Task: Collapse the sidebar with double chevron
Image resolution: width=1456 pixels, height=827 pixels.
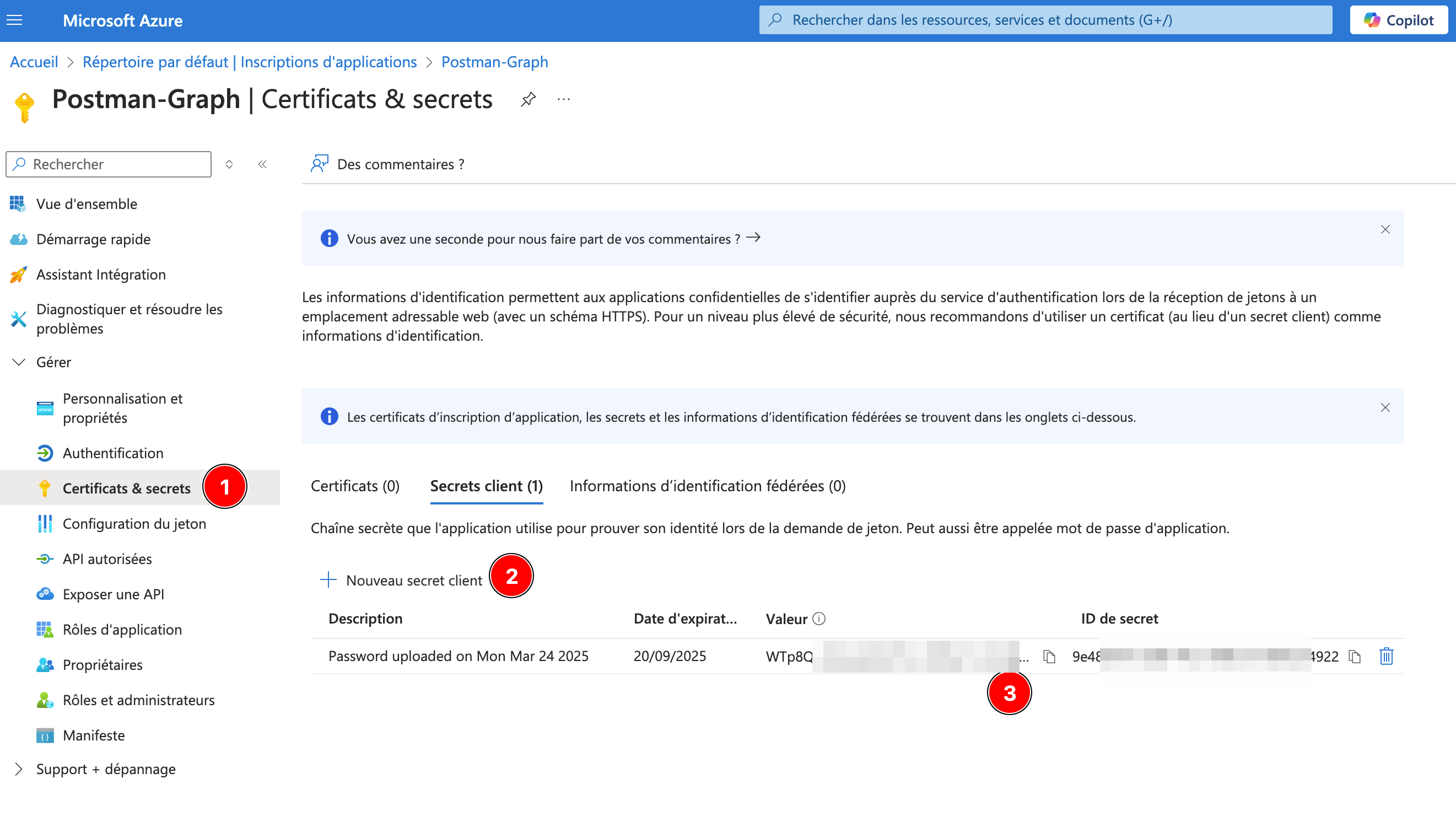Action: point(262,164)
